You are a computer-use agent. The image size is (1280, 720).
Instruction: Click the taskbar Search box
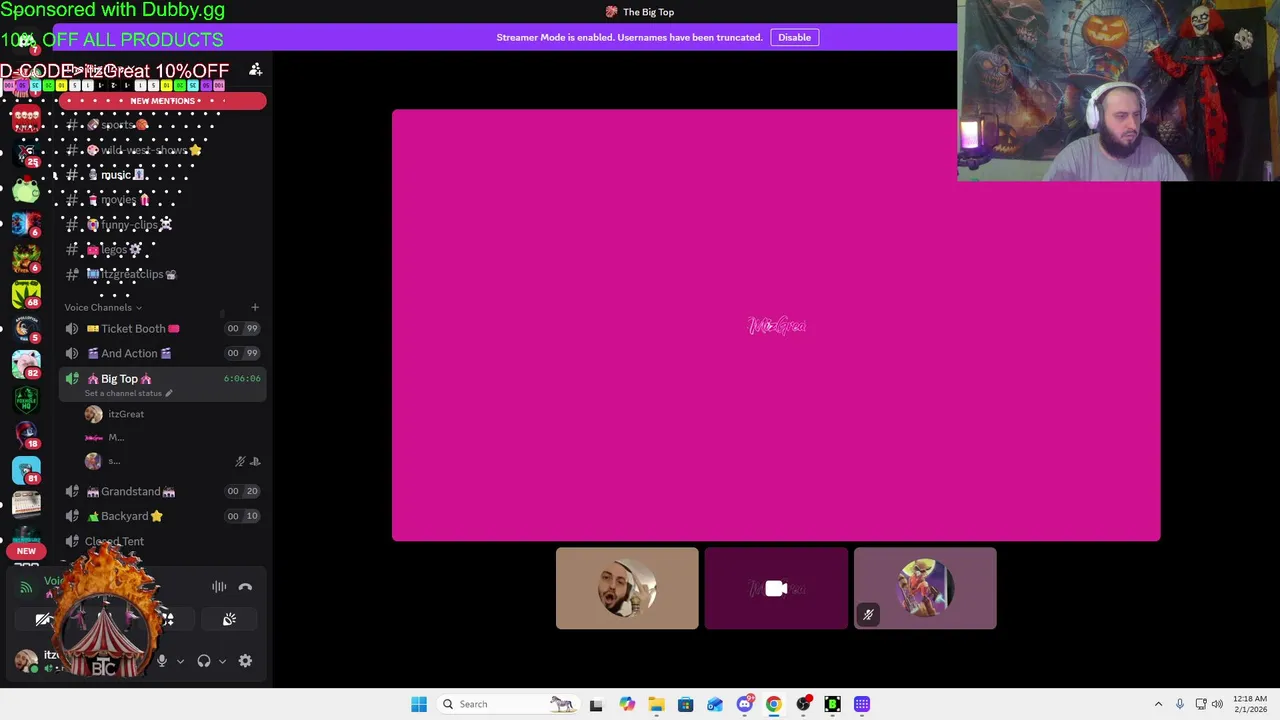(x=508, y=704)
